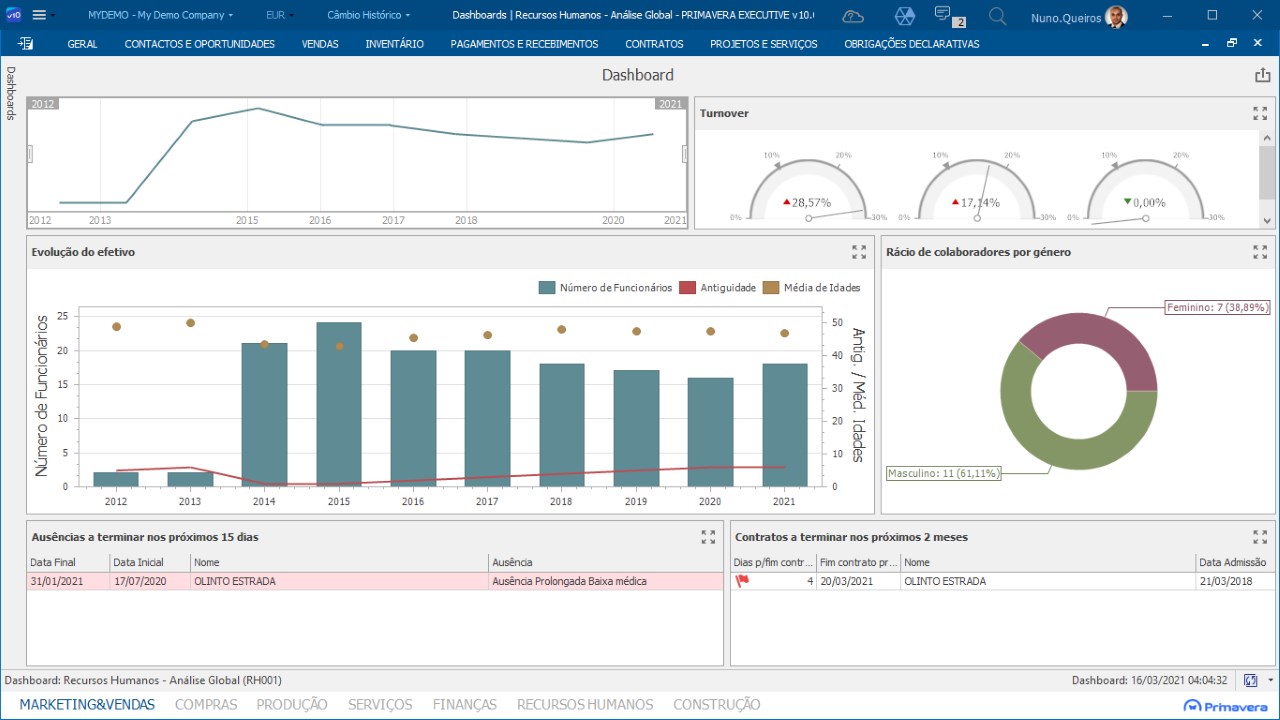Screen dimensions: 1280x720
Task: Click the left range handle of timeline
Action: (x=30, y=153)
